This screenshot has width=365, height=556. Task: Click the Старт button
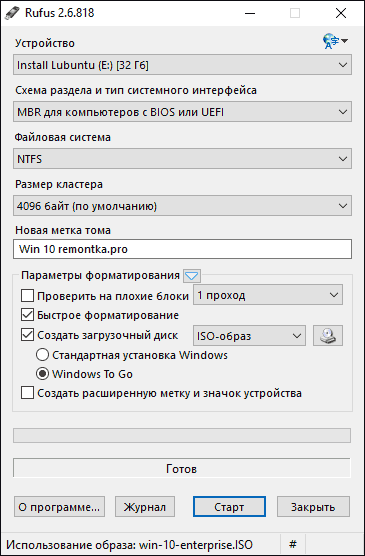pyautogui.click(x=229, y=507)
